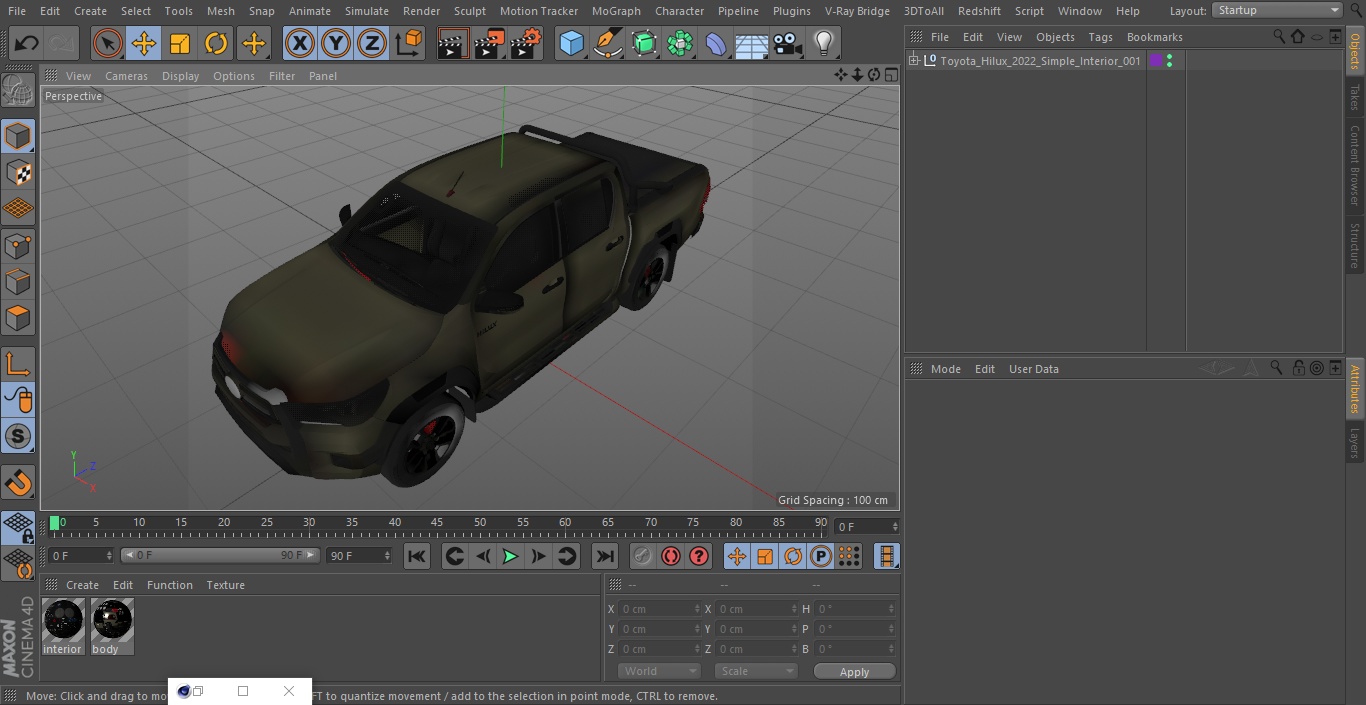Open World coordinate system dropdown
The image size is (1366, 705).
tap(658, 671)
